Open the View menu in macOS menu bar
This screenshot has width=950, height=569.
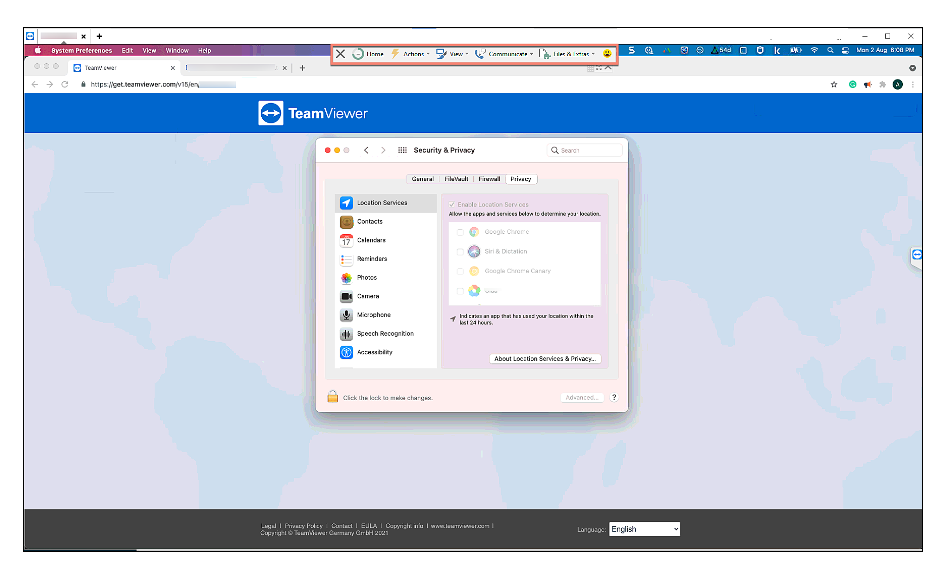pyautogui.click(x=149, y=50)
